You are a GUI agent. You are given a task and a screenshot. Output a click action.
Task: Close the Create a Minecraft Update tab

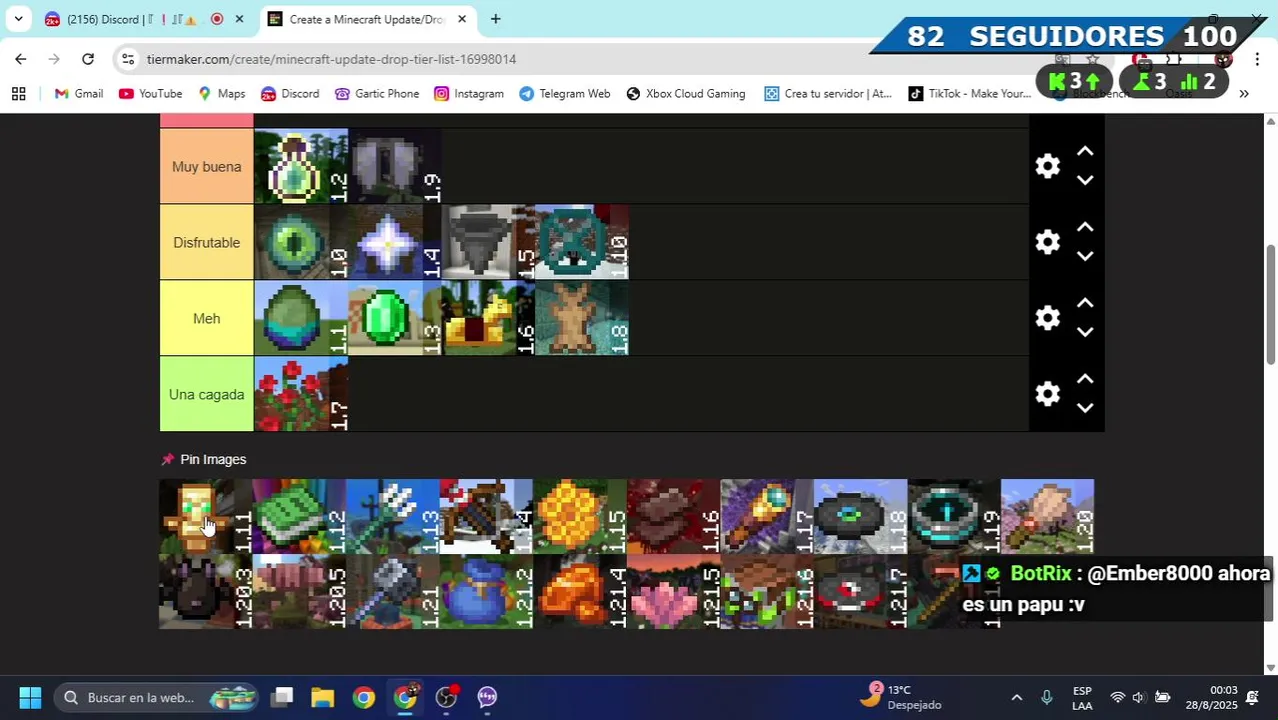pos(462,19)
